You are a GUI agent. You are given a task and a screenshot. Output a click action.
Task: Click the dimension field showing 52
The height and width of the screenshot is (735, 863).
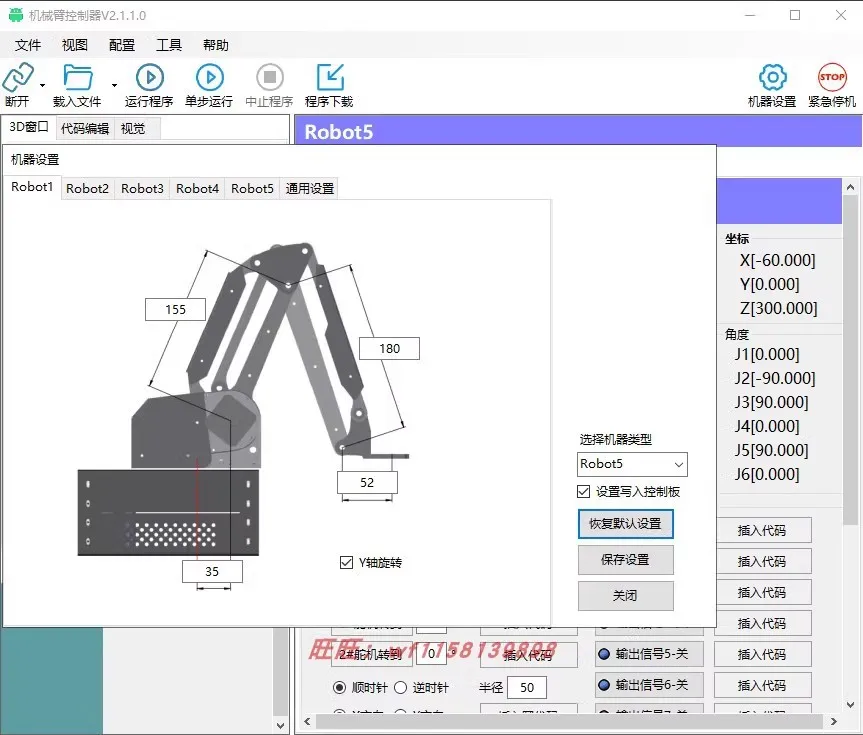coord(367,482)
